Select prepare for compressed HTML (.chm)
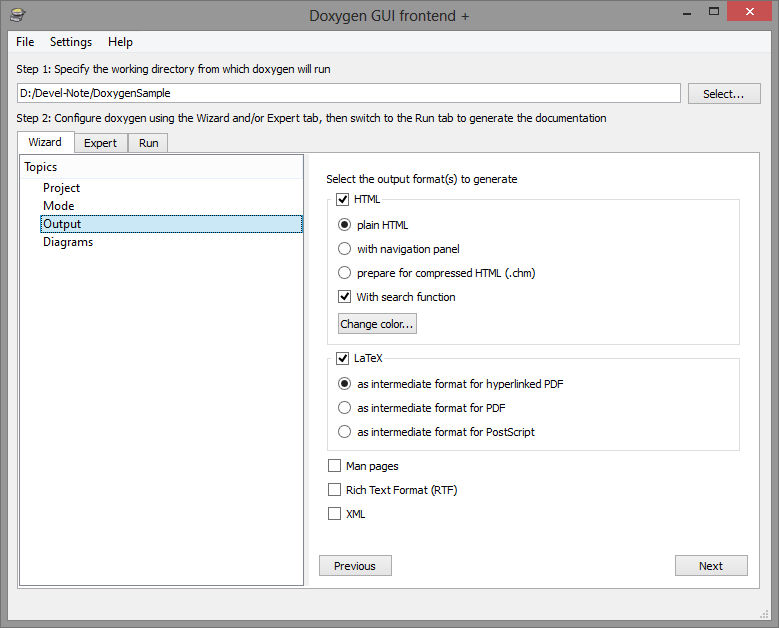The image size is (779, 628). point(344,272)
